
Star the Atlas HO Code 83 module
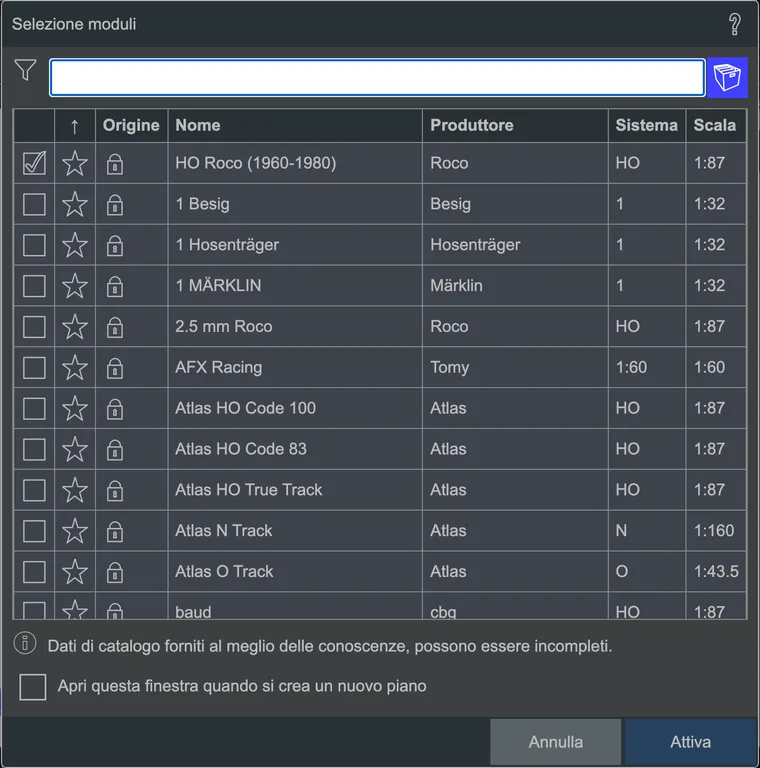pyautogui.click(x=74, y=449)
